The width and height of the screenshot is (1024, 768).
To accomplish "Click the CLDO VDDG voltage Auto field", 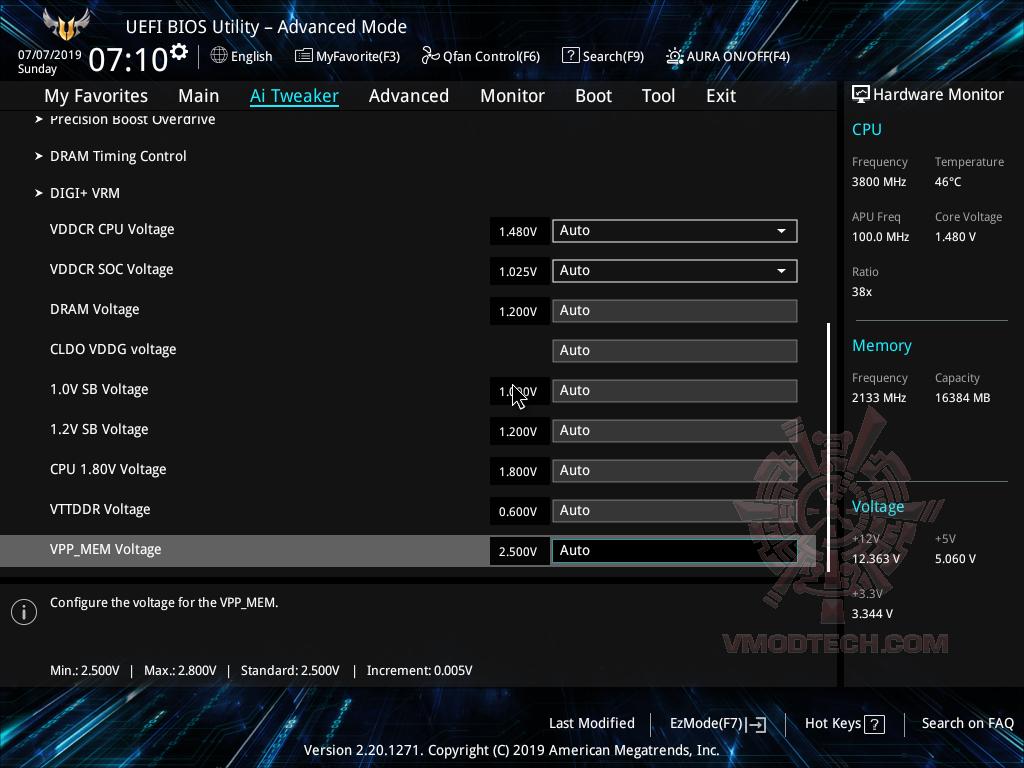I will click(x=675, y=350).
